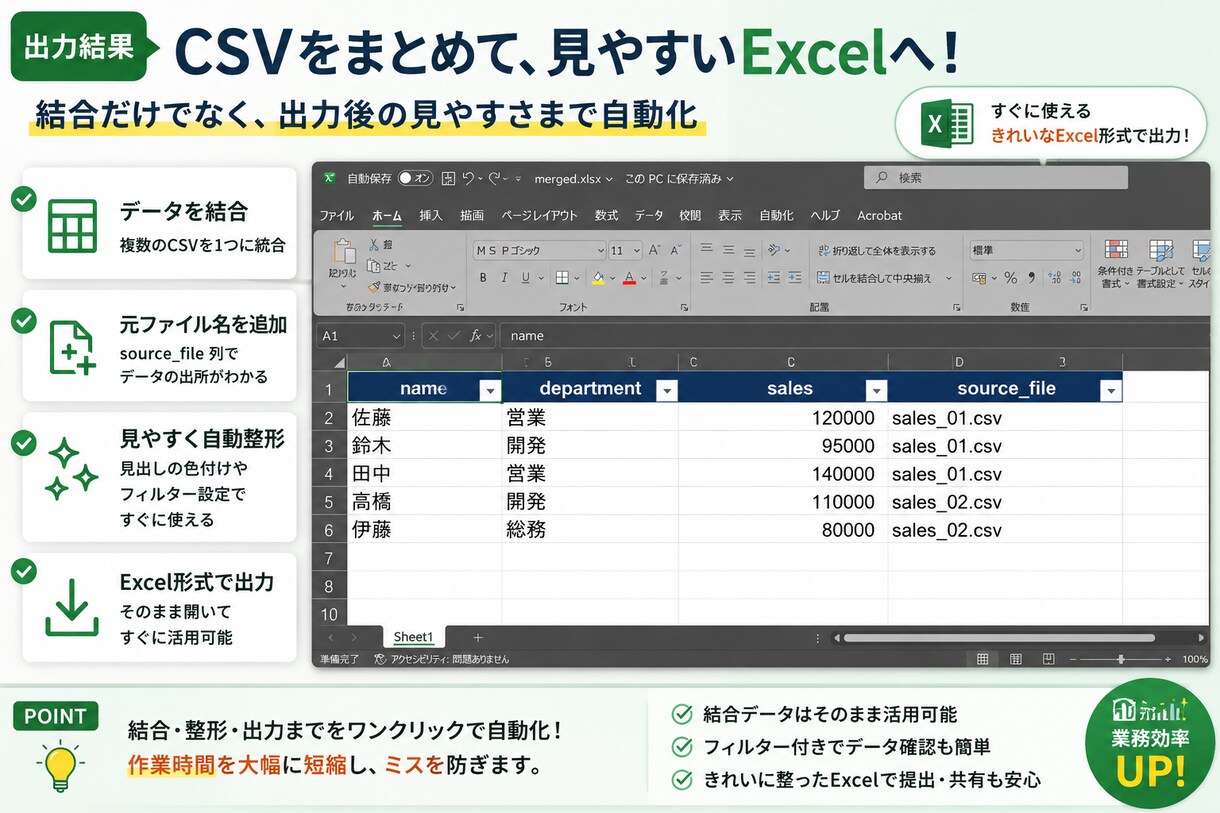Open the source_file column filter dropdown

[x=1110, y=391]
